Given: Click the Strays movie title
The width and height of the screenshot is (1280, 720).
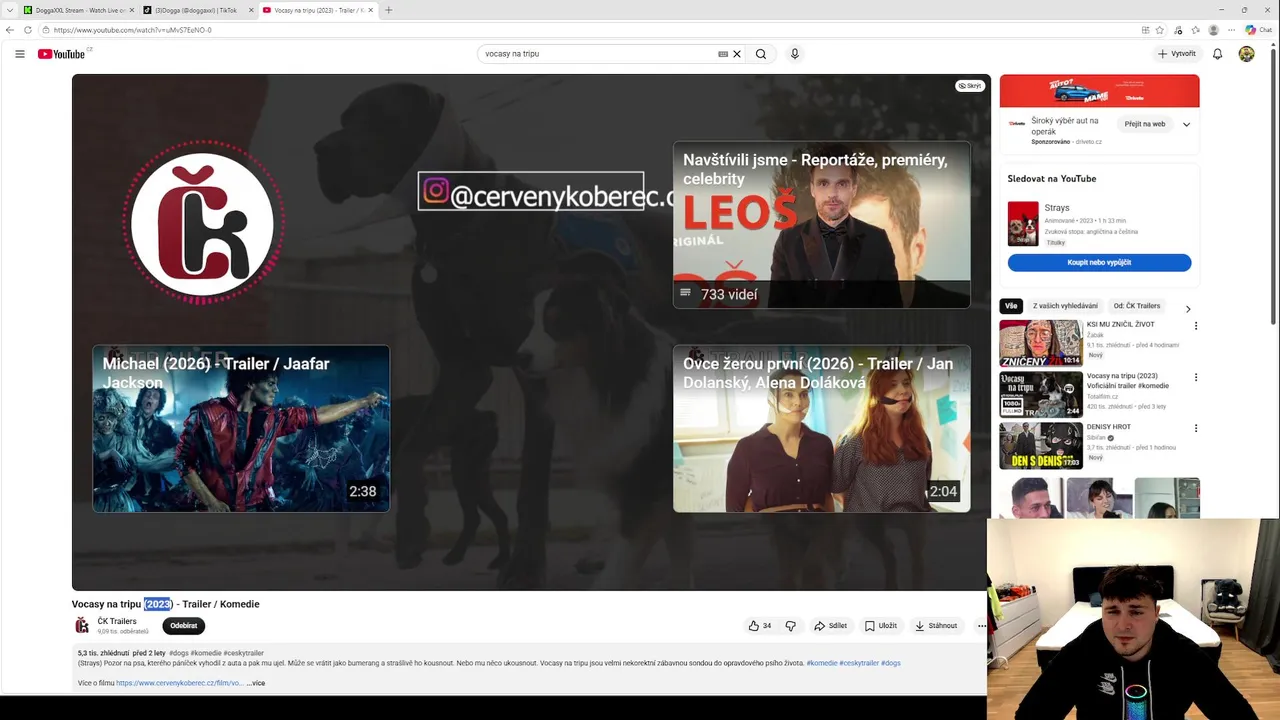Looking at the screenshot, I should pos(1057,208).
